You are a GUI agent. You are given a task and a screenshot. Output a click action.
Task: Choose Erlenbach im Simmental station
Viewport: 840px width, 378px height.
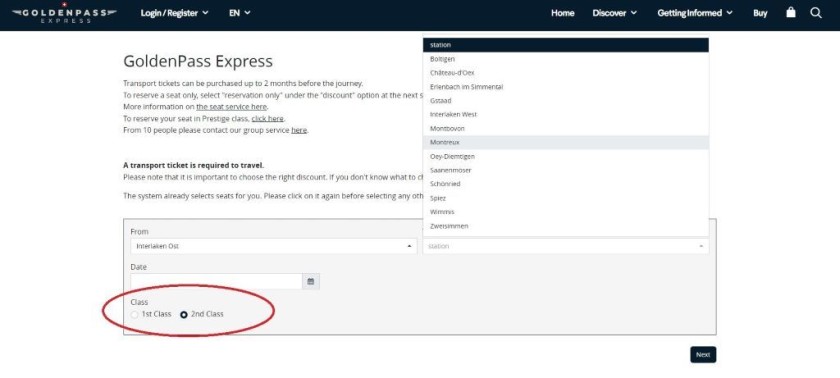(566, 87)
